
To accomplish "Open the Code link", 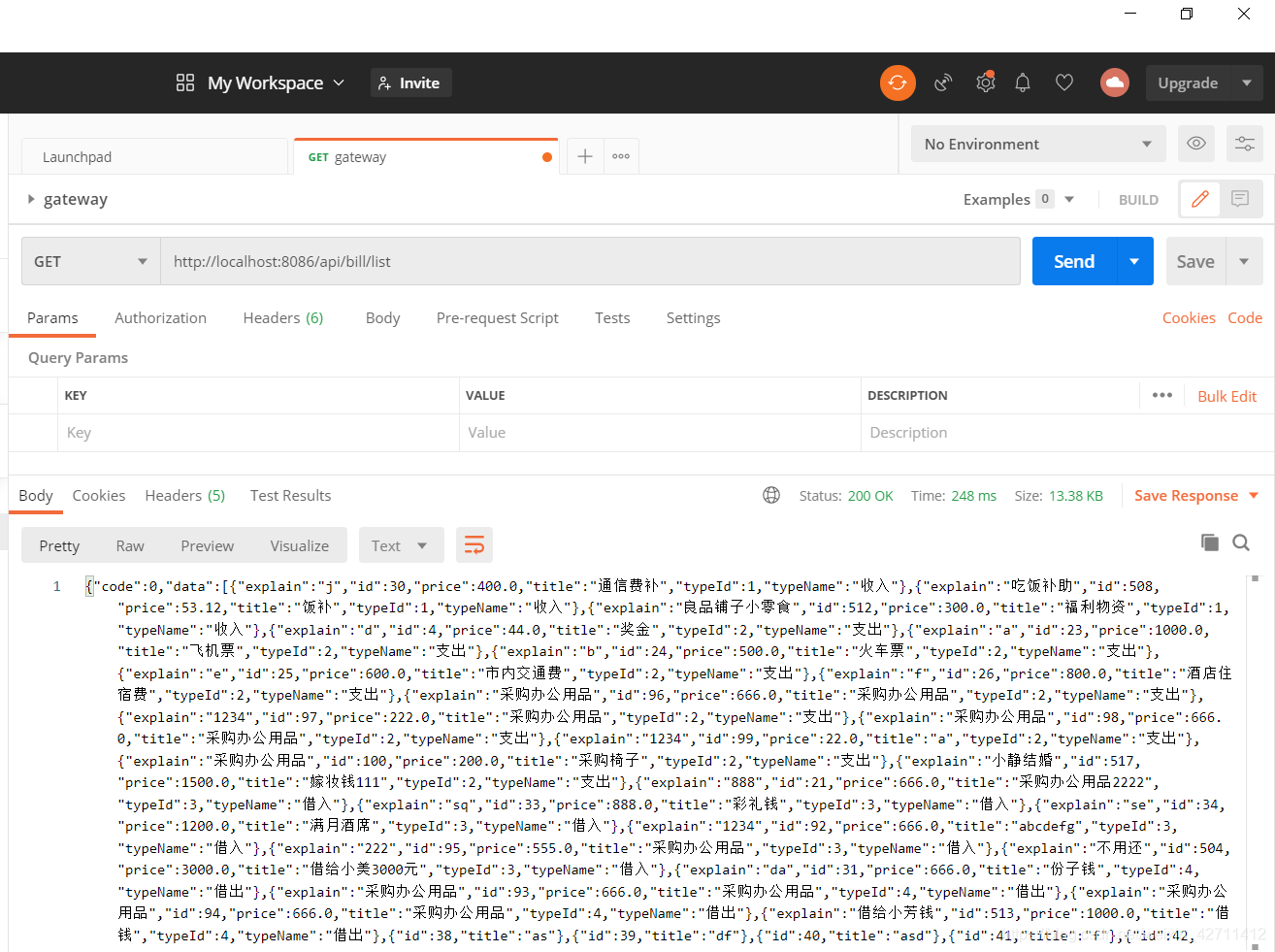I will [1245, 317].
